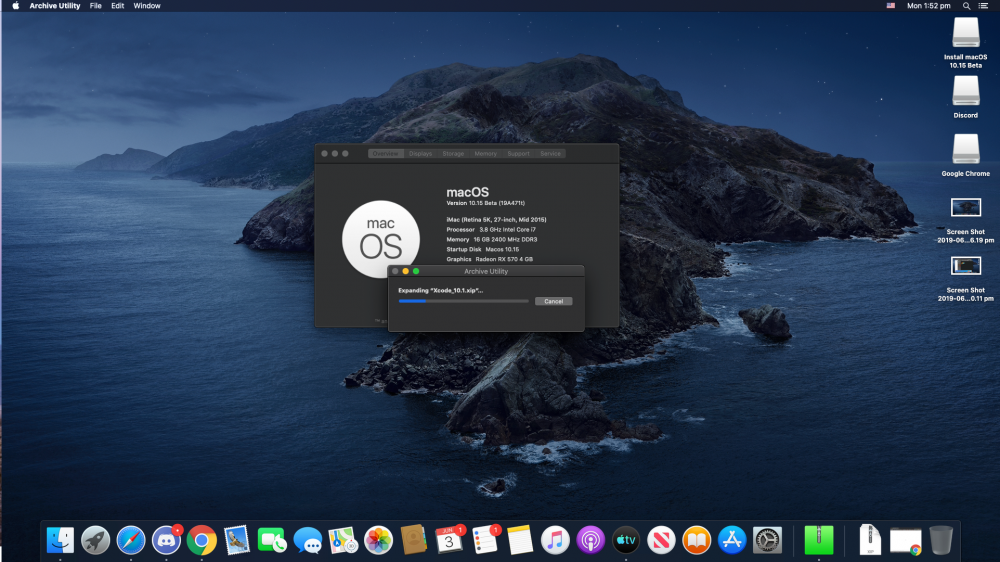Zoom the Archive Utility window green button

[416, 271]
